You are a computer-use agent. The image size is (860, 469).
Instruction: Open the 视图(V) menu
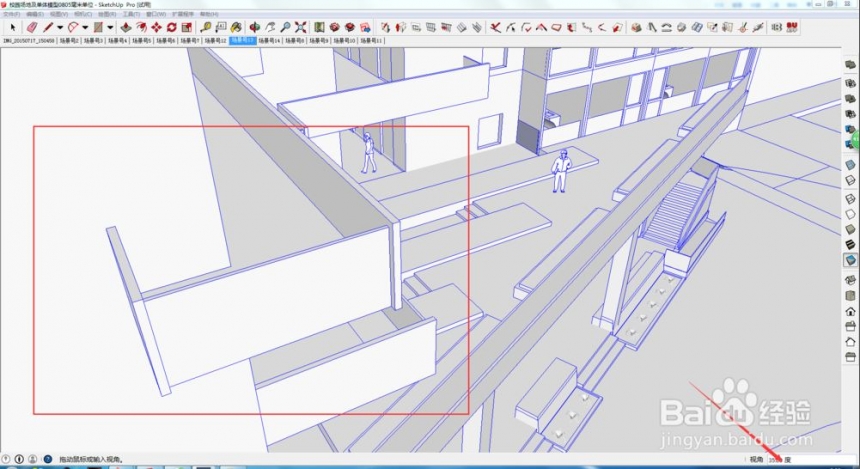click(x=59, y=14)
